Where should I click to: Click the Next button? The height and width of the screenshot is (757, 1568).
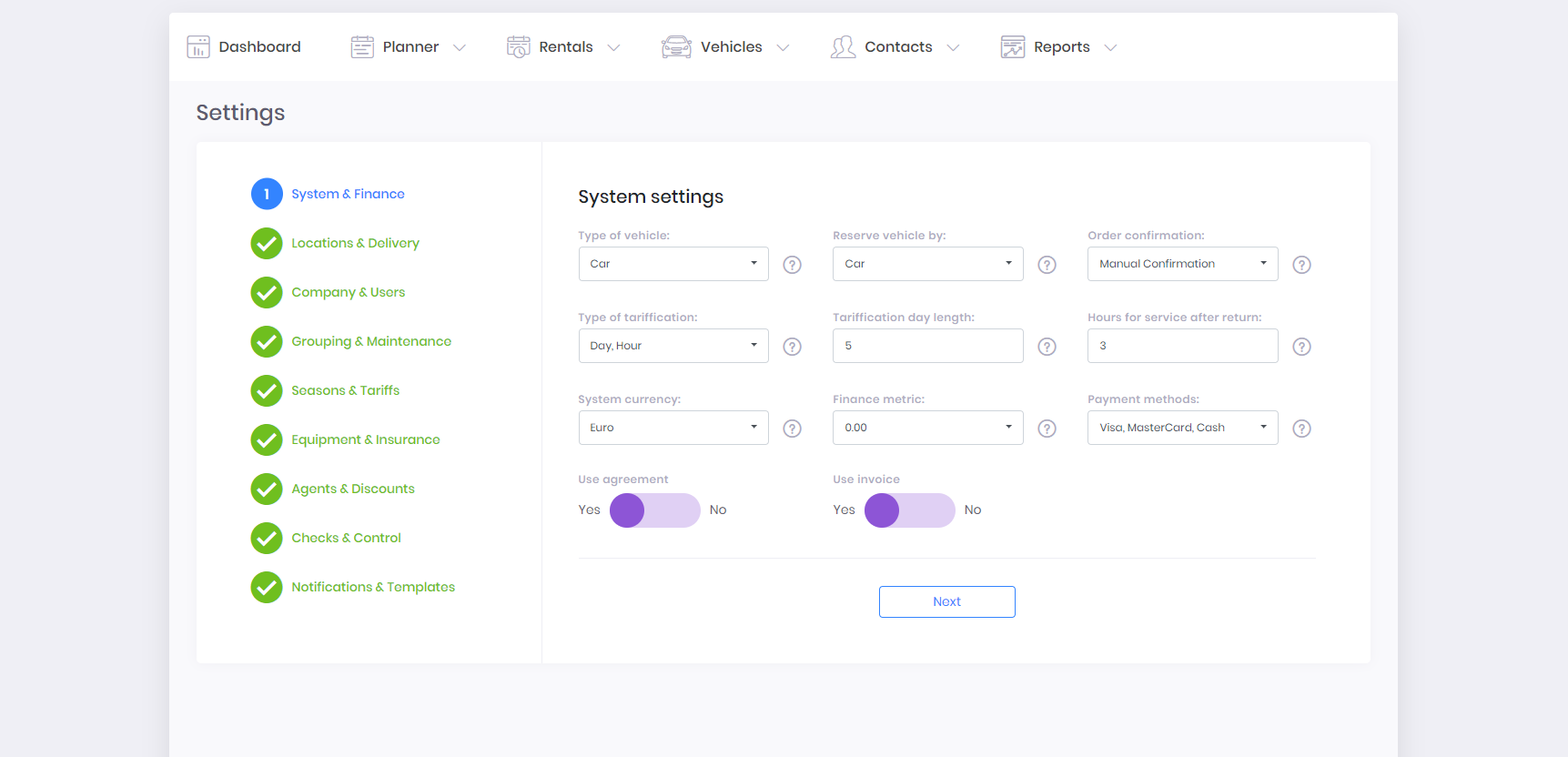(946, 601)
